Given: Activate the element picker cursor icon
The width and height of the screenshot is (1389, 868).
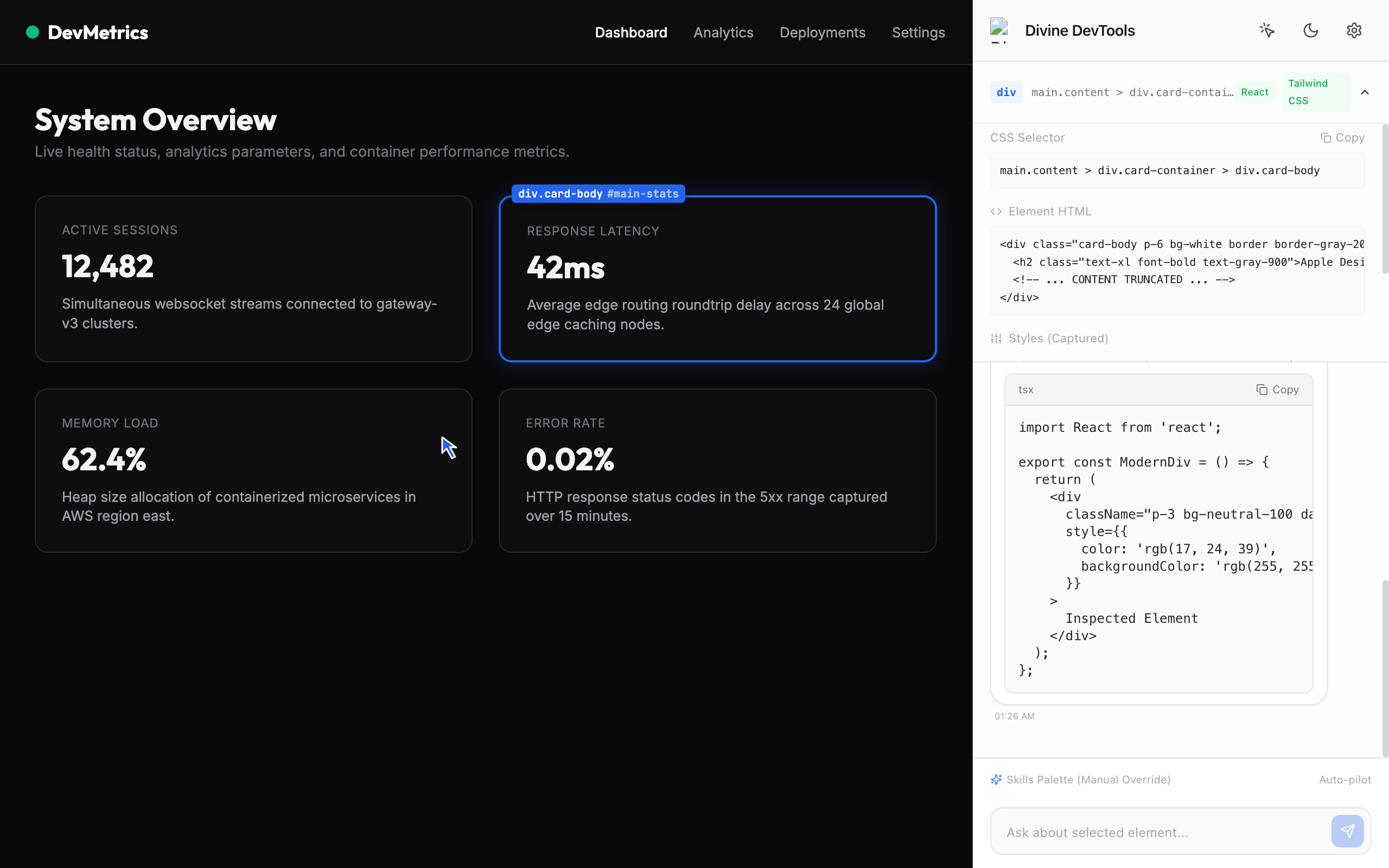Looking at the screenshot, I should [1267, 30].
